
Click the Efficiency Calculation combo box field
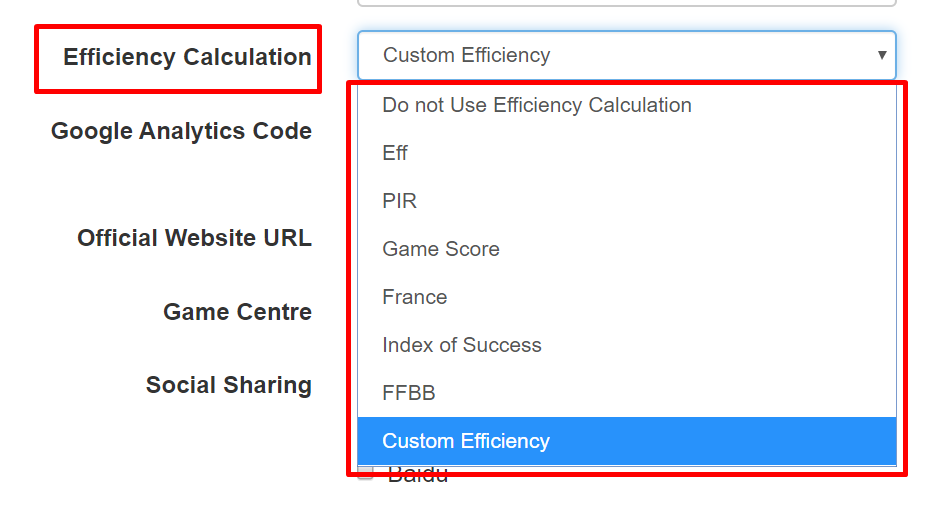[627, 55]
